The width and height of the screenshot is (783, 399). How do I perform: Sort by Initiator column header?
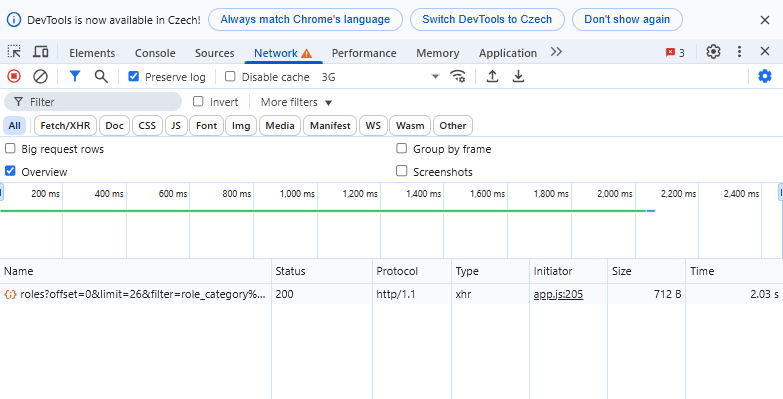[568, 271]
